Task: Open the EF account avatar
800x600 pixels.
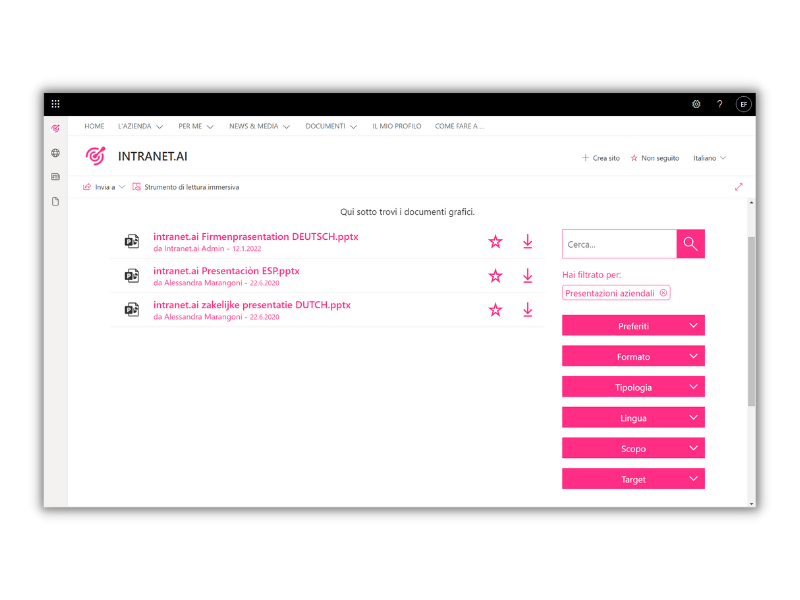Action: (743, 103)
